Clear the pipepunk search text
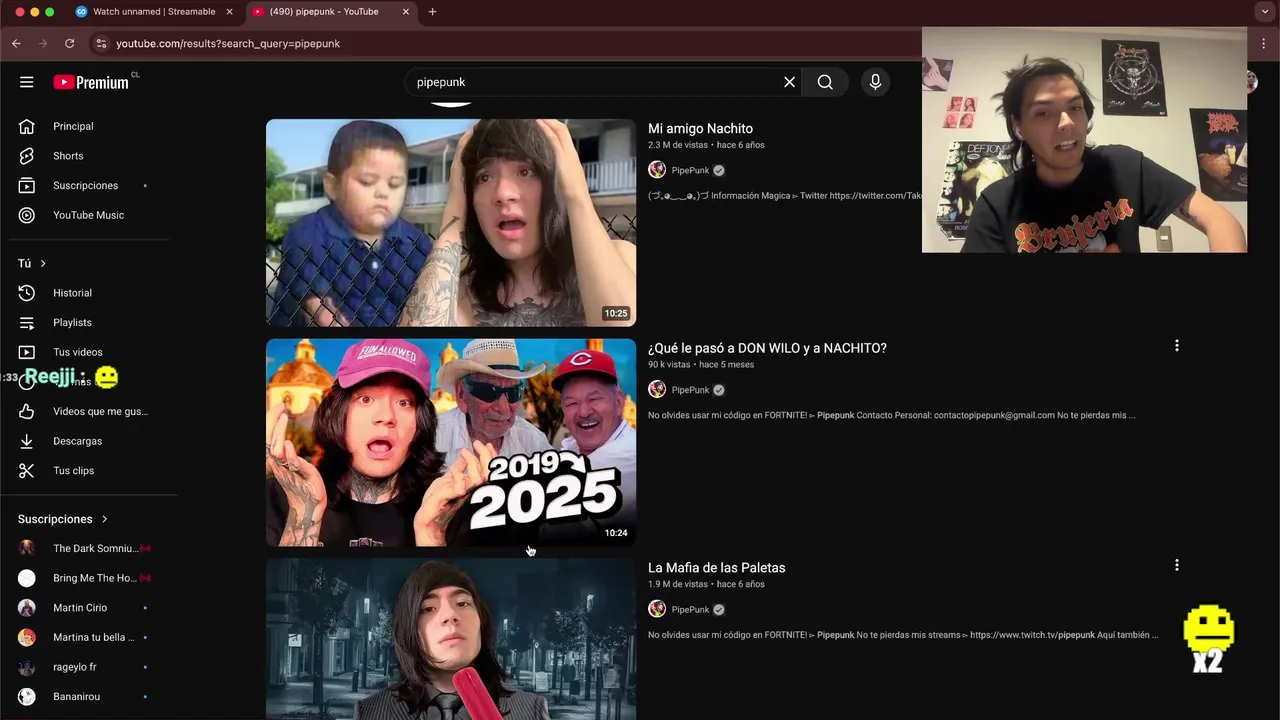This screenshot has height=720, width=1280. 789,82
